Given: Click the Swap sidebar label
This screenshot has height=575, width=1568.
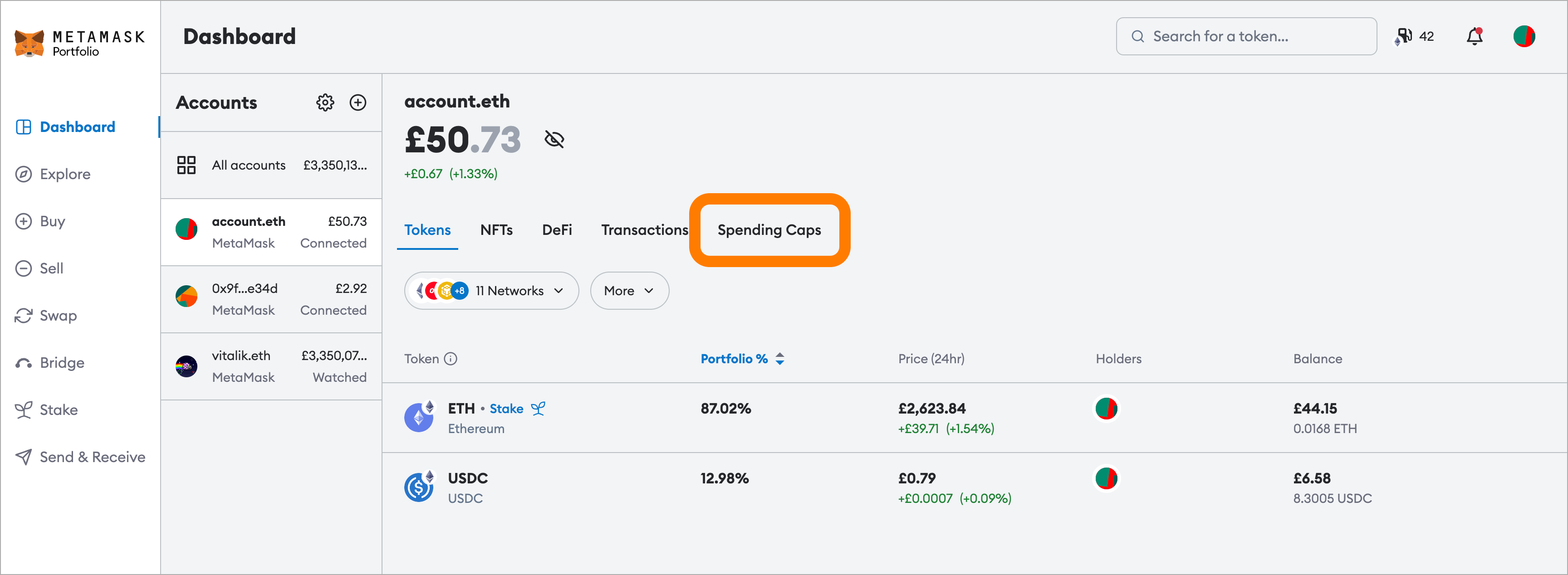Looking at the screenshot, I should (x=59, y=315).
